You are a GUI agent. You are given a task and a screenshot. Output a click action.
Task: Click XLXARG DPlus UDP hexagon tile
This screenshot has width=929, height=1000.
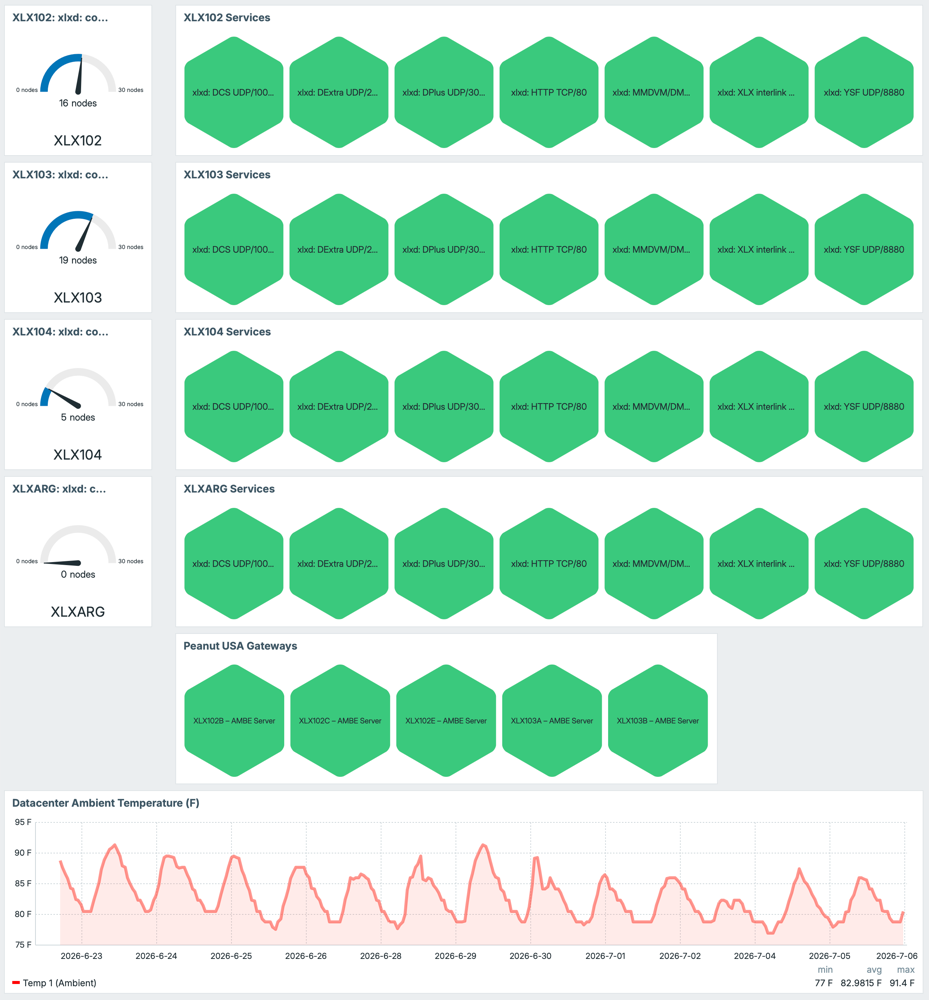coord(444,563)
